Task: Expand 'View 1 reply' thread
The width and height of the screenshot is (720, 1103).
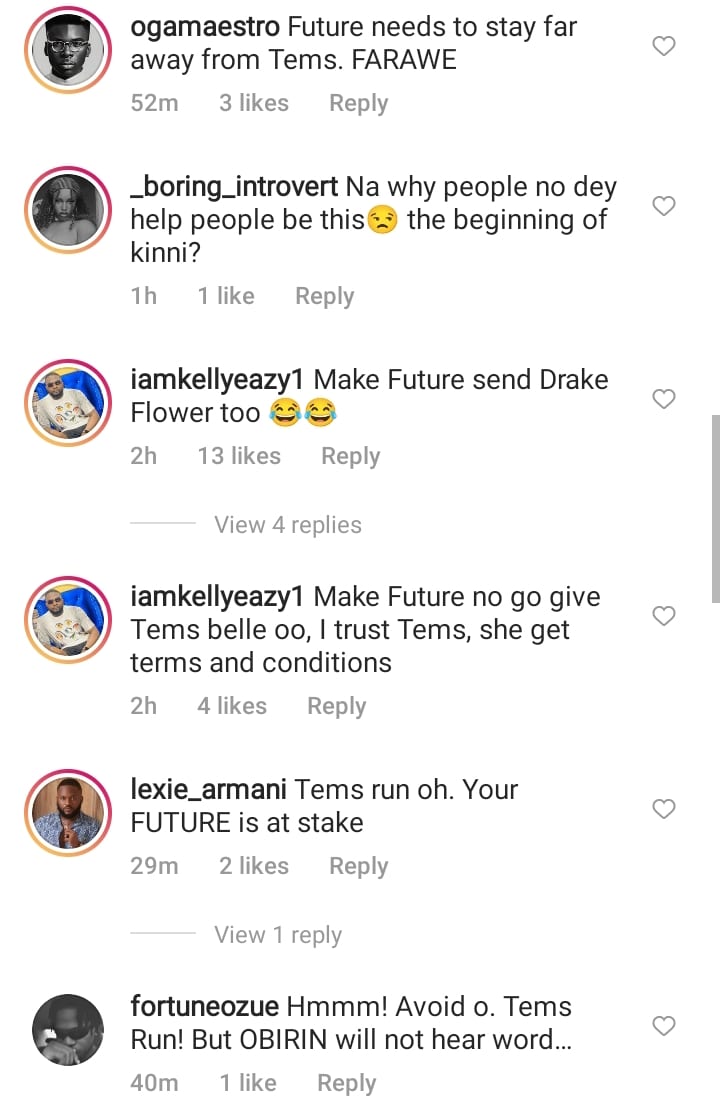Action: coord(278,935)
